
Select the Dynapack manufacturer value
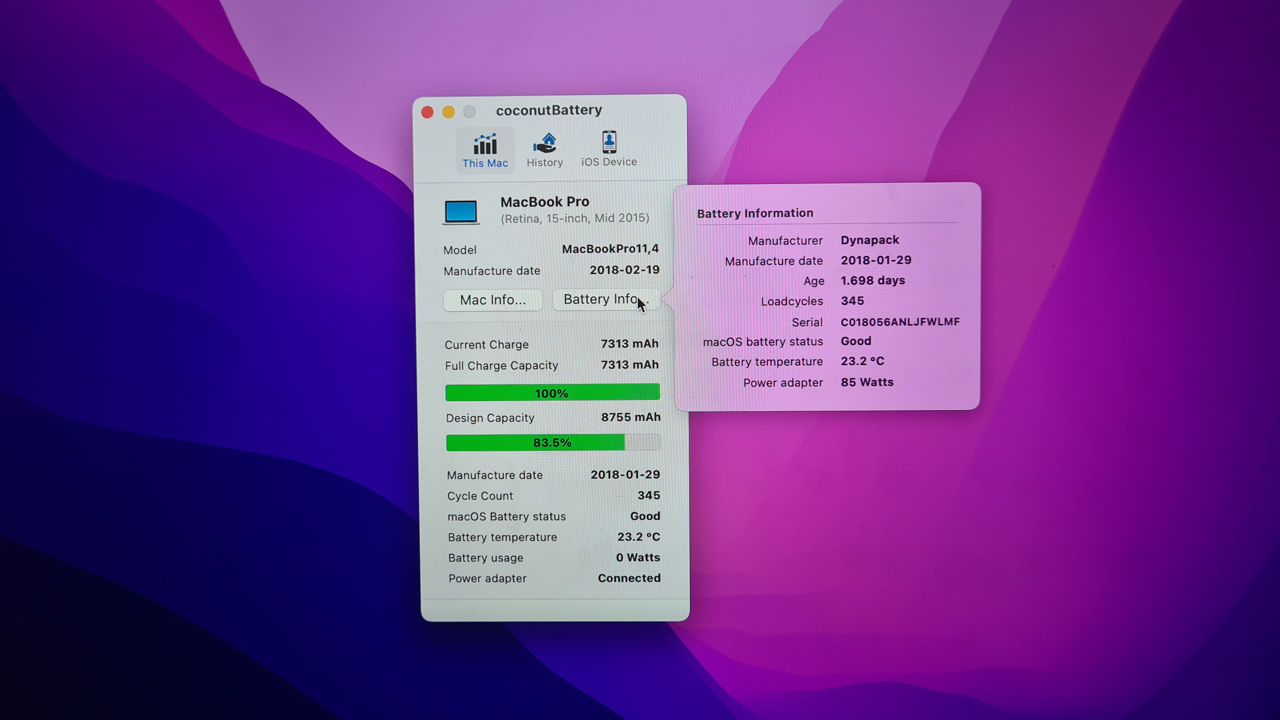coord(870,240)
